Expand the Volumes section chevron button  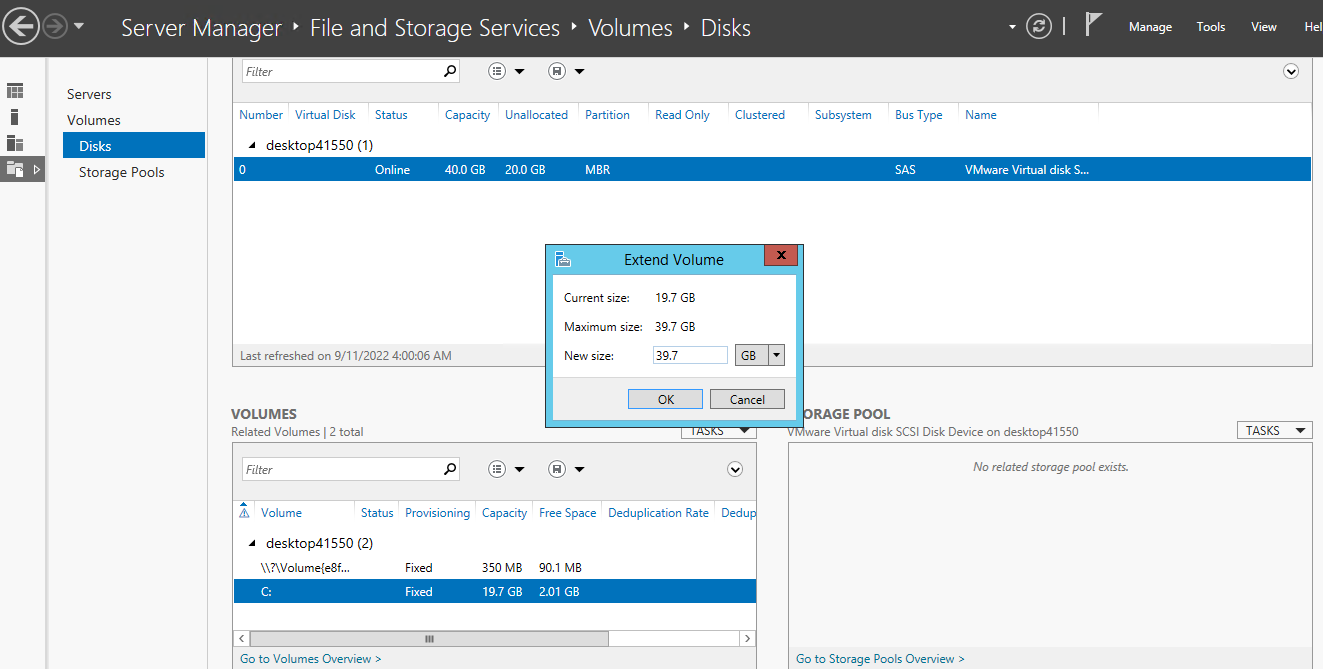(735, 469)
